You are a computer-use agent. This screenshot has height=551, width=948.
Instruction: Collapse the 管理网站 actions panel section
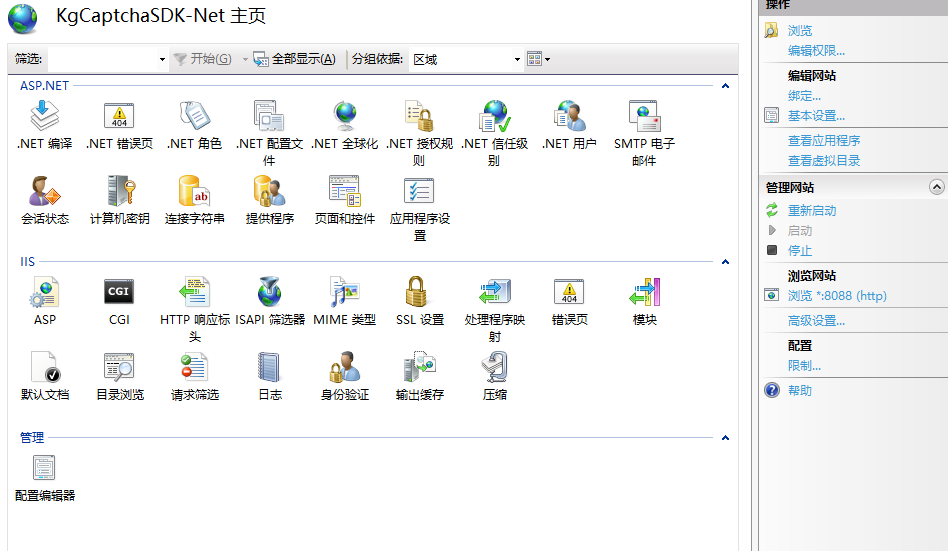pyautogui.click(x=936, y=187)
